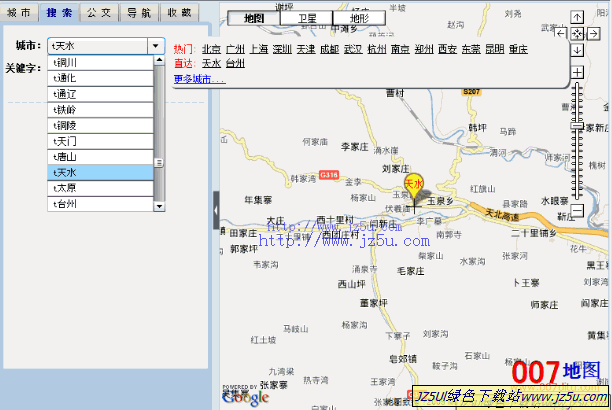Select t太原 from the city list

(101, 188)
